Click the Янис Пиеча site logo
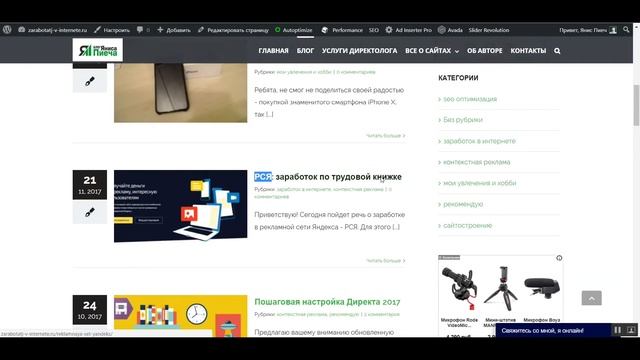The image size is (640, 360). 98,50
